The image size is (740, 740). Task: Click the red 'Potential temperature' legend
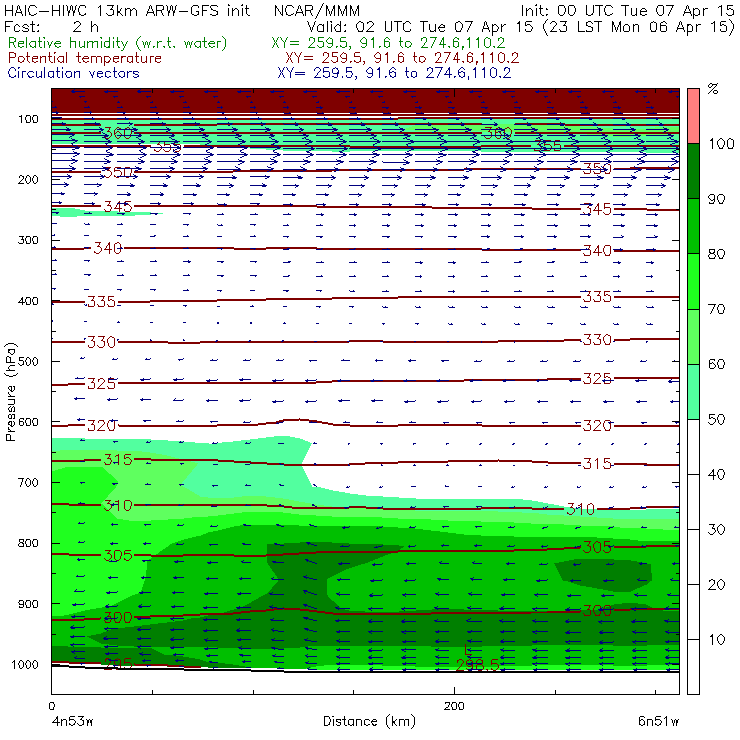[84, 58]
